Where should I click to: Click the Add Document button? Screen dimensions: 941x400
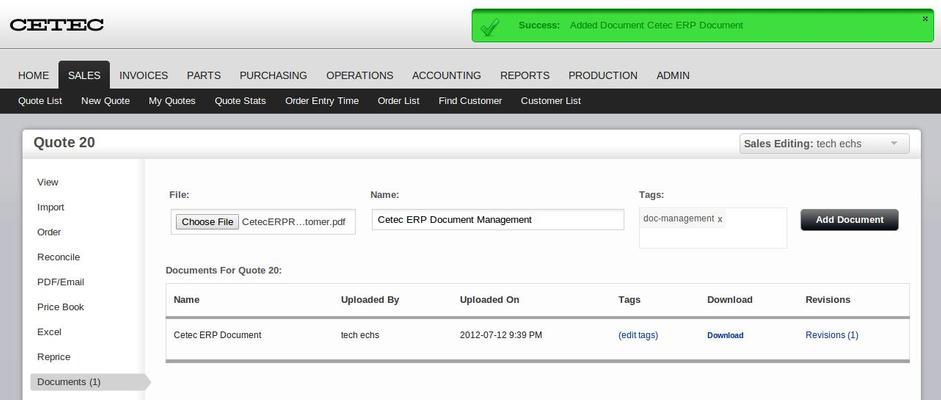849,220
